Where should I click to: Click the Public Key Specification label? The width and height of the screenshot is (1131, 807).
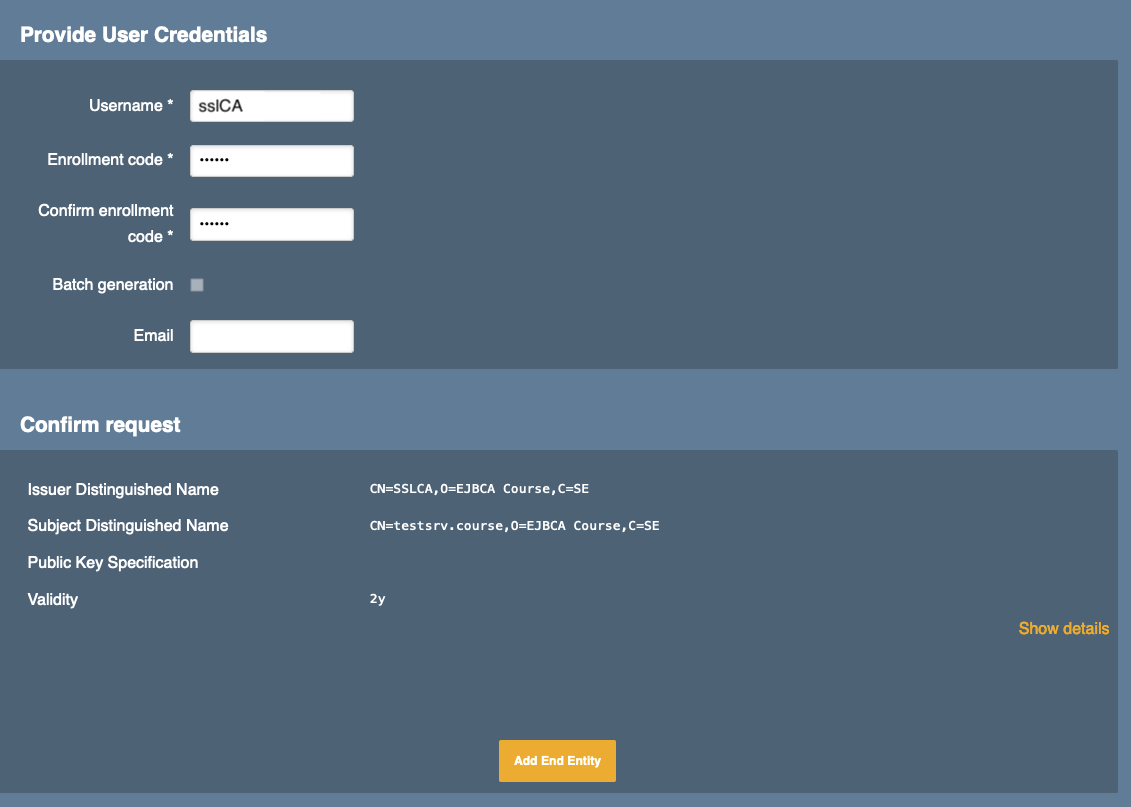point(113,563)
